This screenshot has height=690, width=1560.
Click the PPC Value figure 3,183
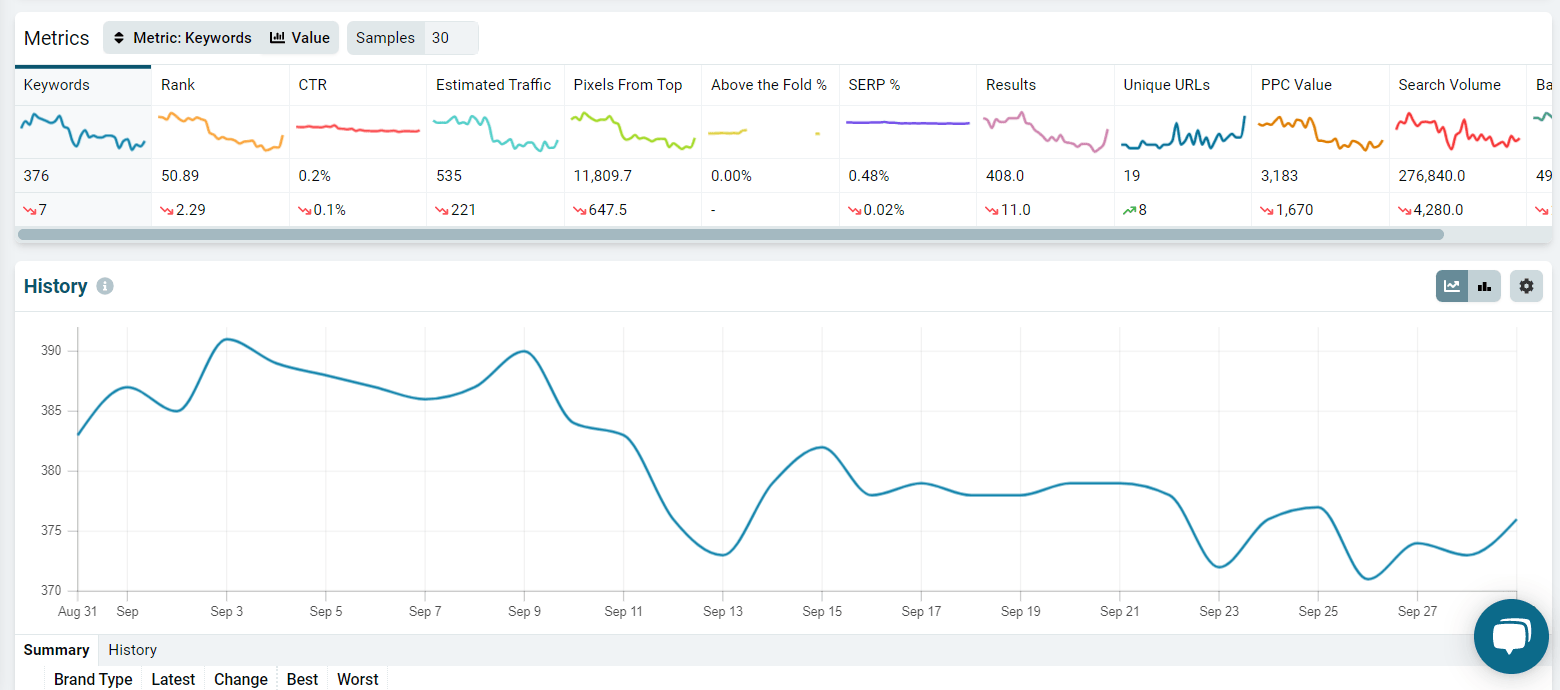coord(1280,176)
